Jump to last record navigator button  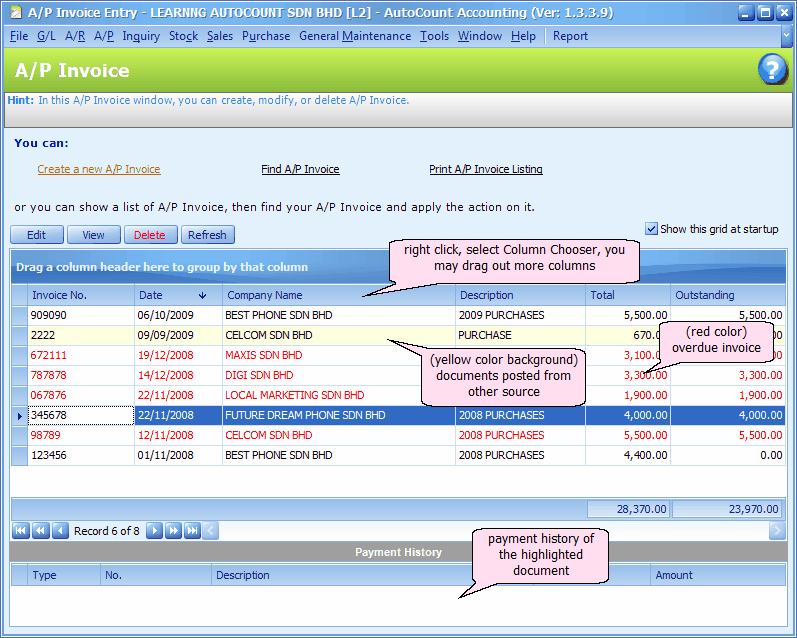click(x=192, y=531)
